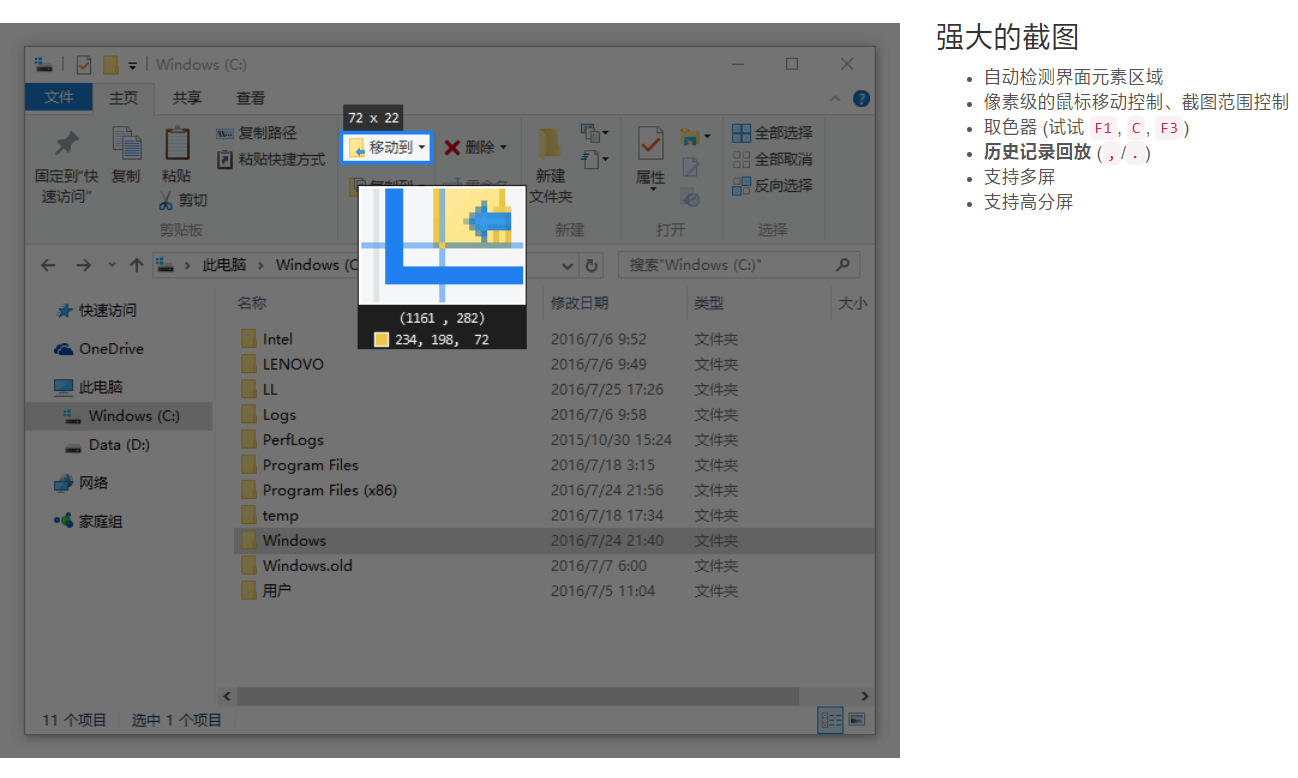Choose Copy path (复制路径) in the ribbon
1298x778 pixels.
pyautogui.click(x=257, y=133)
